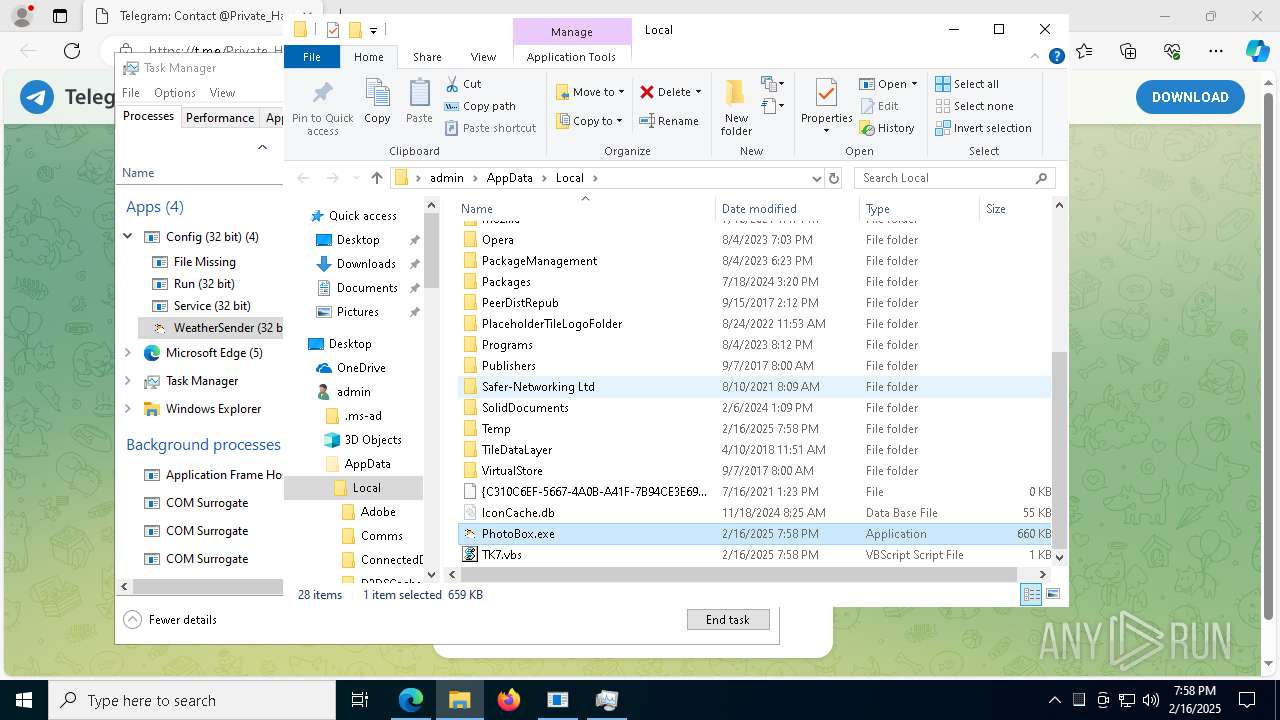Open Windows Start menu
The image size is (1280, 720).
point(24,700)
